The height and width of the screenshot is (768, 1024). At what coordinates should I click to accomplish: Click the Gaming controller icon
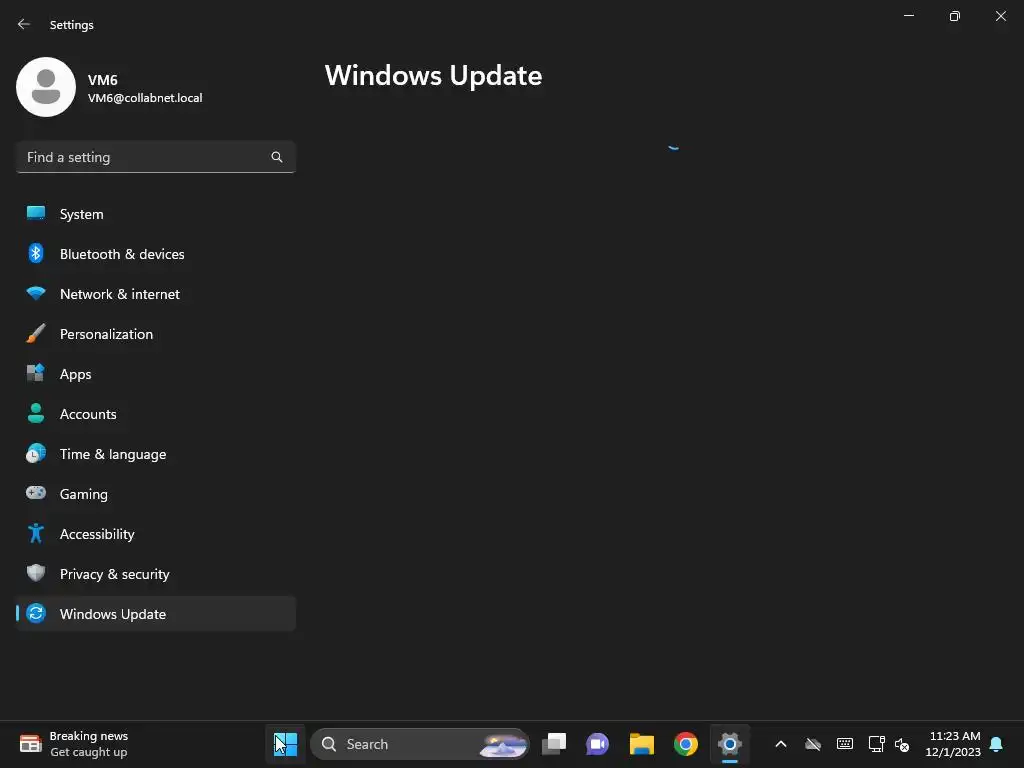click(36, 493)
